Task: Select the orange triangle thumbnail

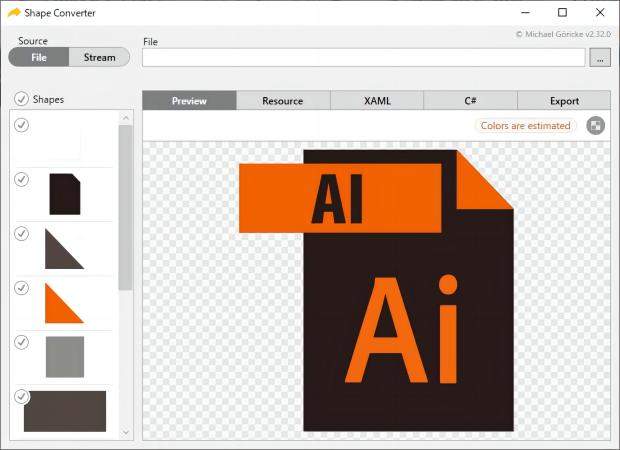Action: coord(64,303)
